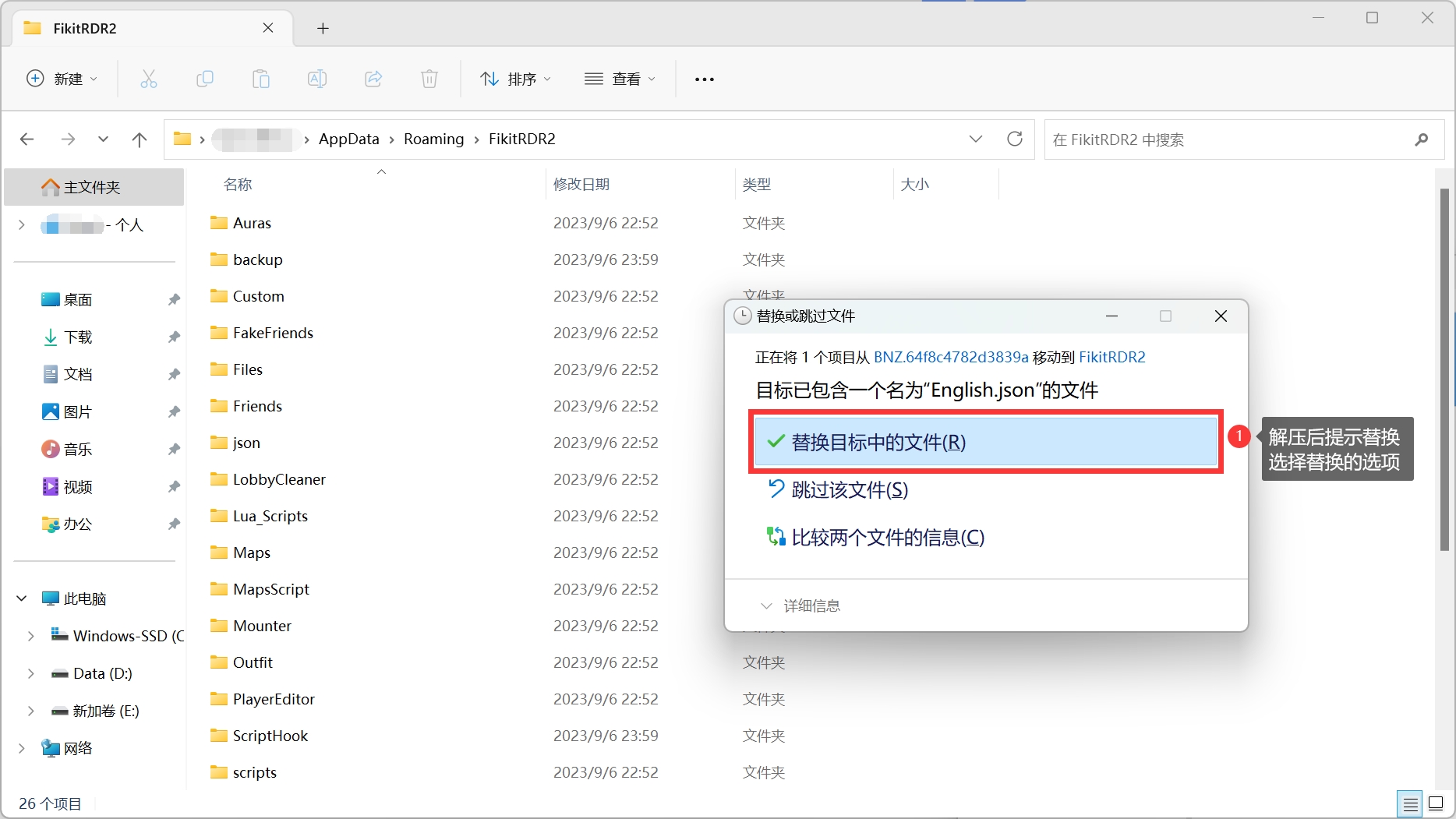Click the Rename icon in toolbar
This screenshot has width=1456, height=819.
pyautogui.click(x=317, y=79)
